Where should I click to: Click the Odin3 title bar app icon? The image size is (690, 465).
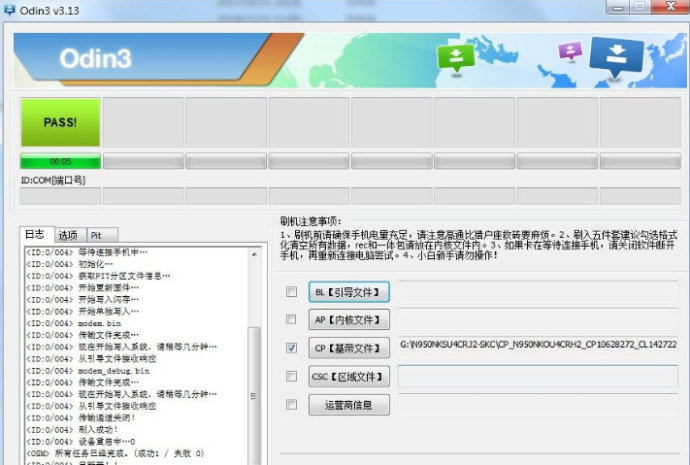click(x=11, y=9)
